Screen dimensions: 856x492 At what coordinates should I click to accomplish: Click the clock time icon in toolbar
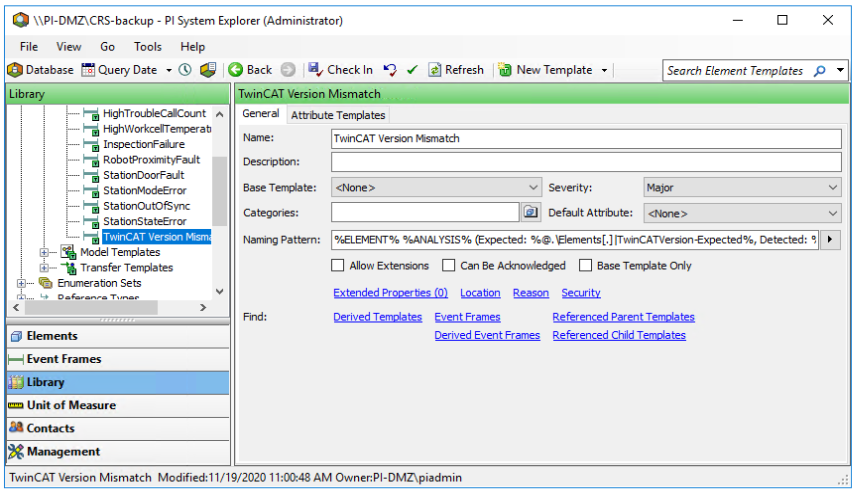(185, 70)
